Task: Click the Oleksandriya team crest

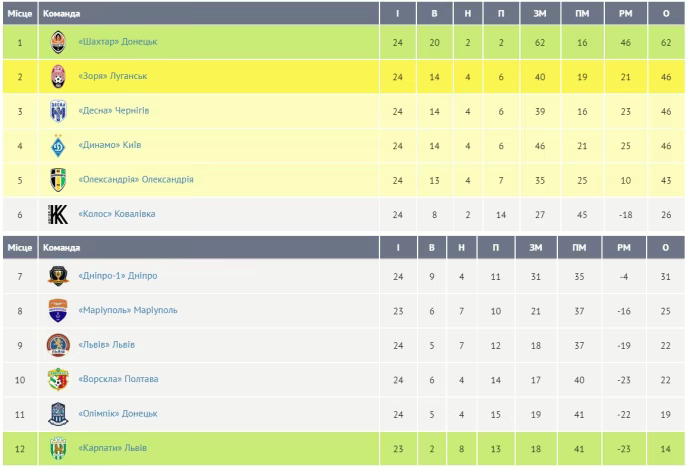Action: coord(58,180)
